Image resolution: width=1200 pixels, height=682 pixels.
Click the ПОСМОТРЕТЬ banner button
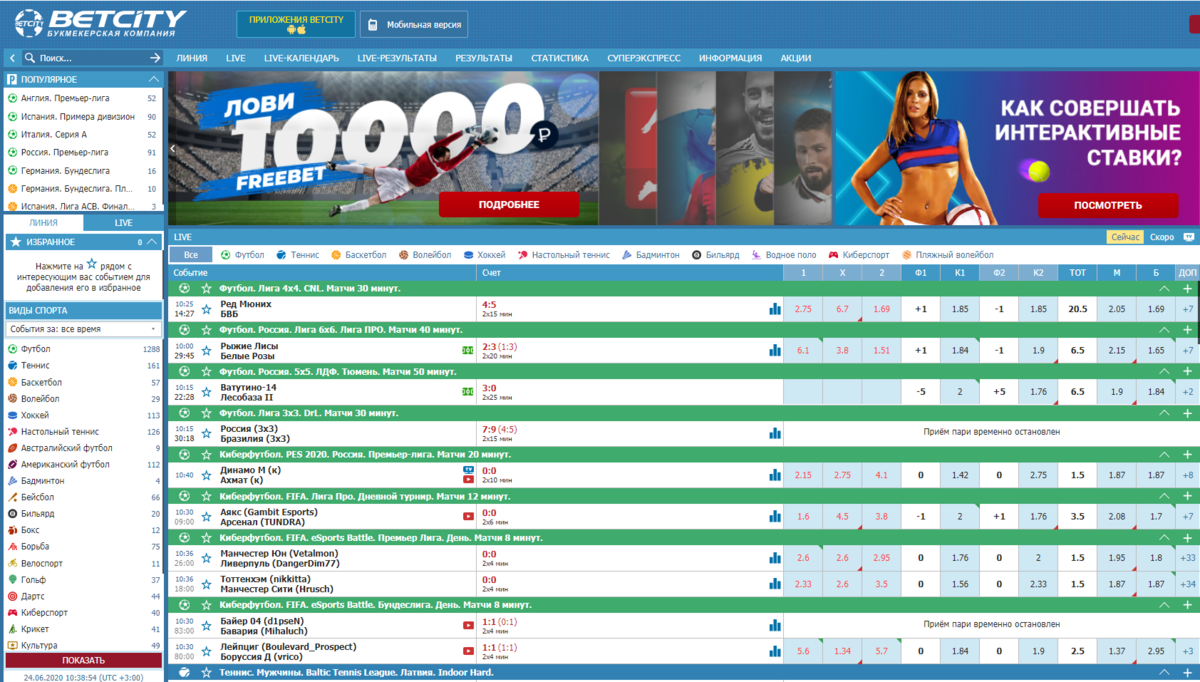(1108, 206)
